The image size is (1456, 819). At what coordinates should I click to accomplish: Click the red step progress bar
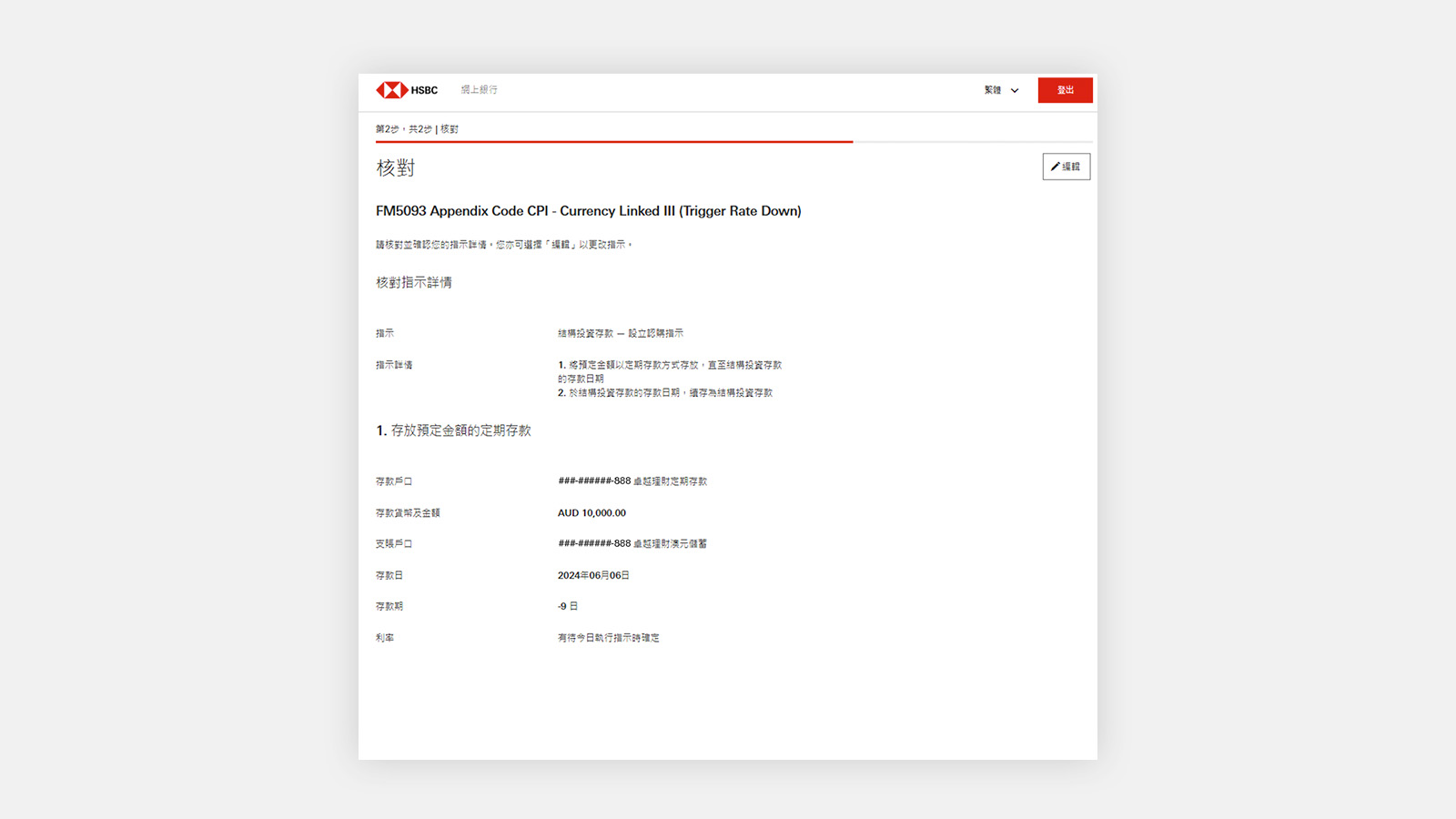tap(614, 142)
